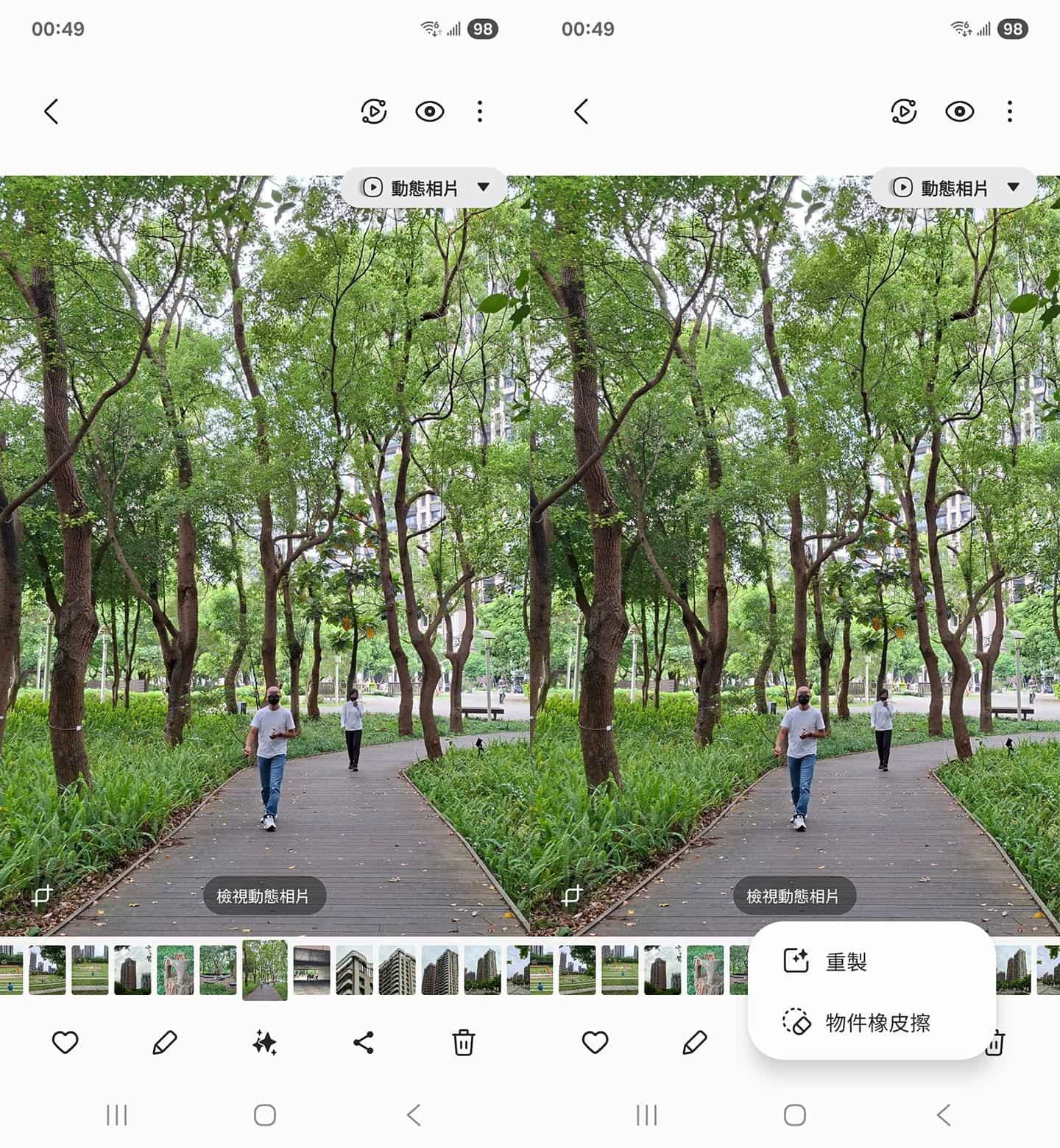This screenshot has width=1060, height=1148.
Task: Tap the motion photo play icon on right screen
Action: tap(904, 112)
